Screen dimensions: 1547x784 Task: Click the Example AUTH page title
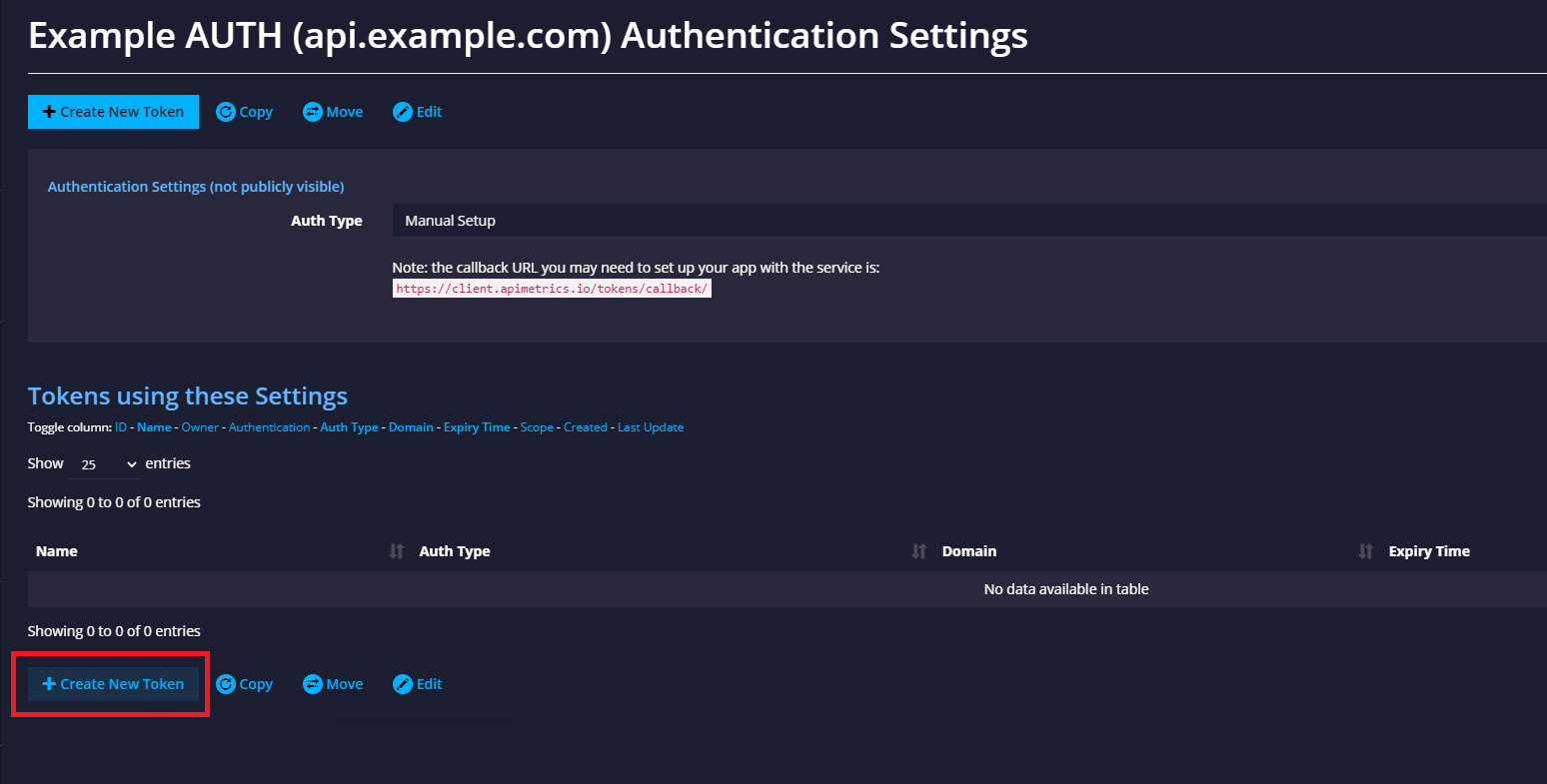pyautogui.click(x=528, y=36)
